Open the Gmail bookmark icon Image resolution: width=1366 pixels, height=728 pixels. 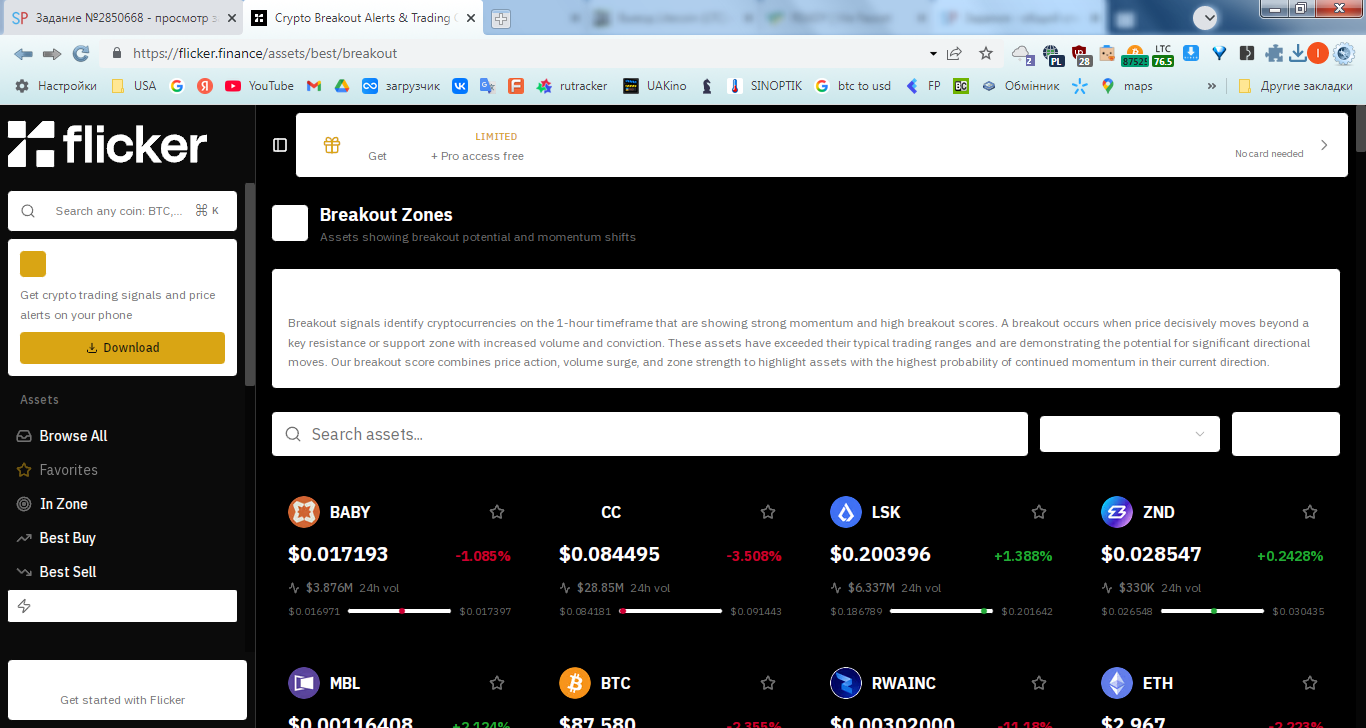314,86
